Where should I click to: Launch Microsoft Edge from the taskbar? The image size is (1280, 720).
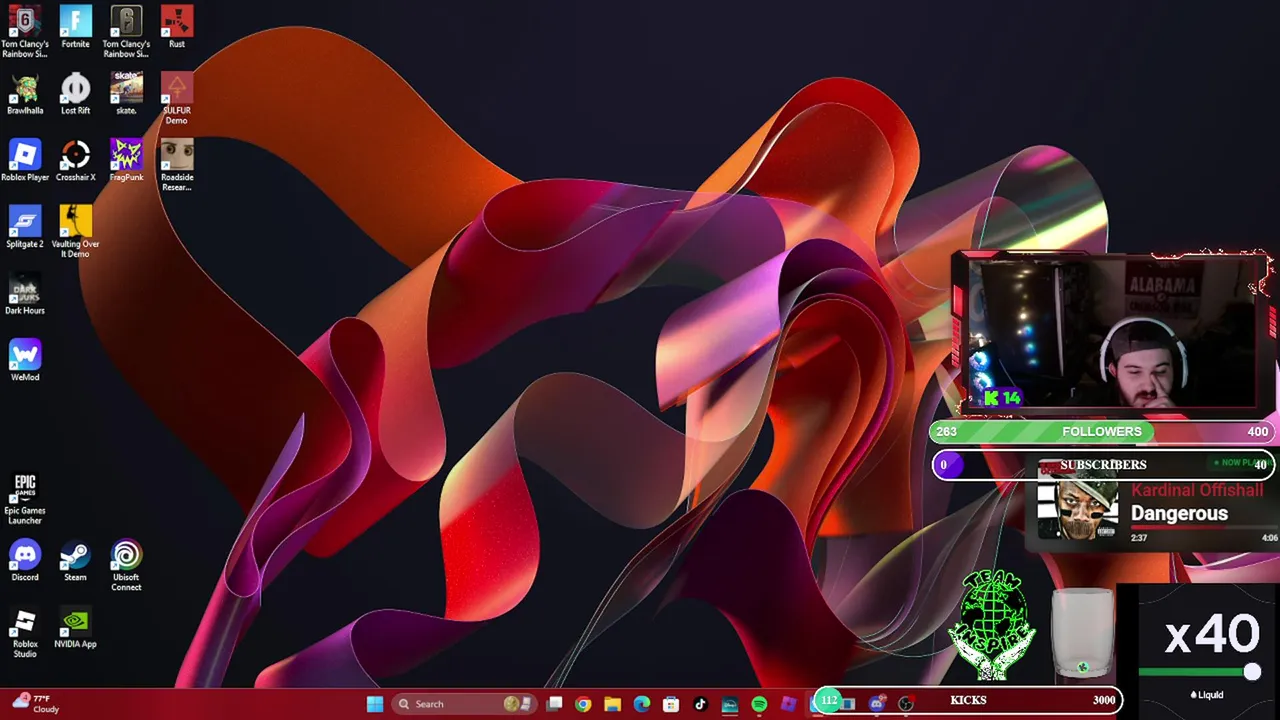click(642, 704)
